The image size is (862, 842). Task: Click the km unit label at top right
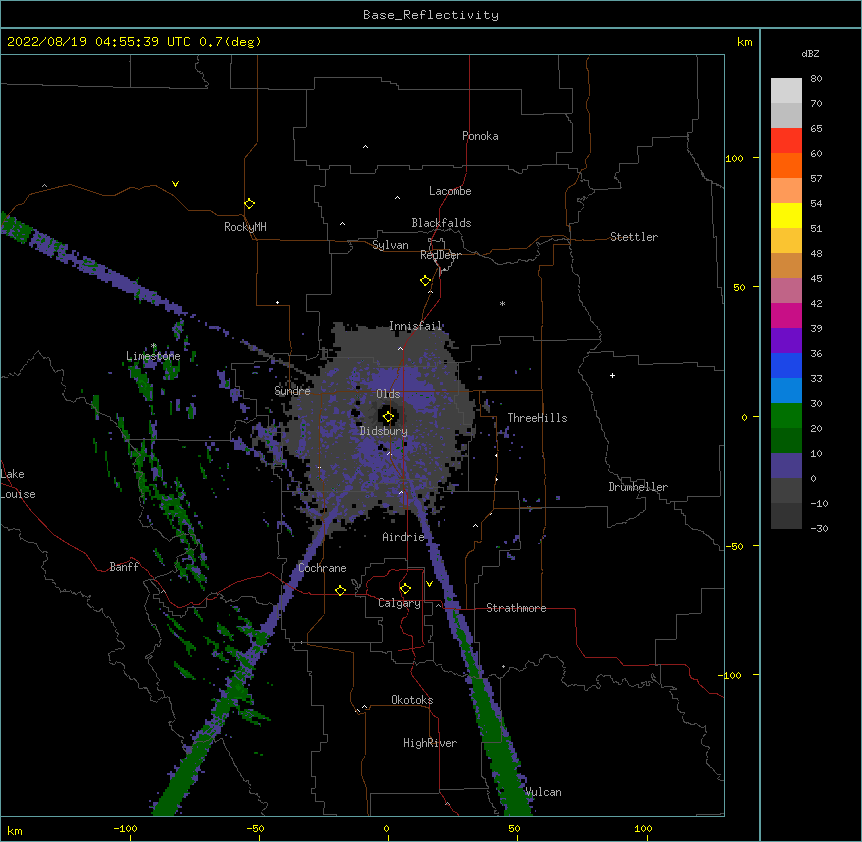click(745, 42)
